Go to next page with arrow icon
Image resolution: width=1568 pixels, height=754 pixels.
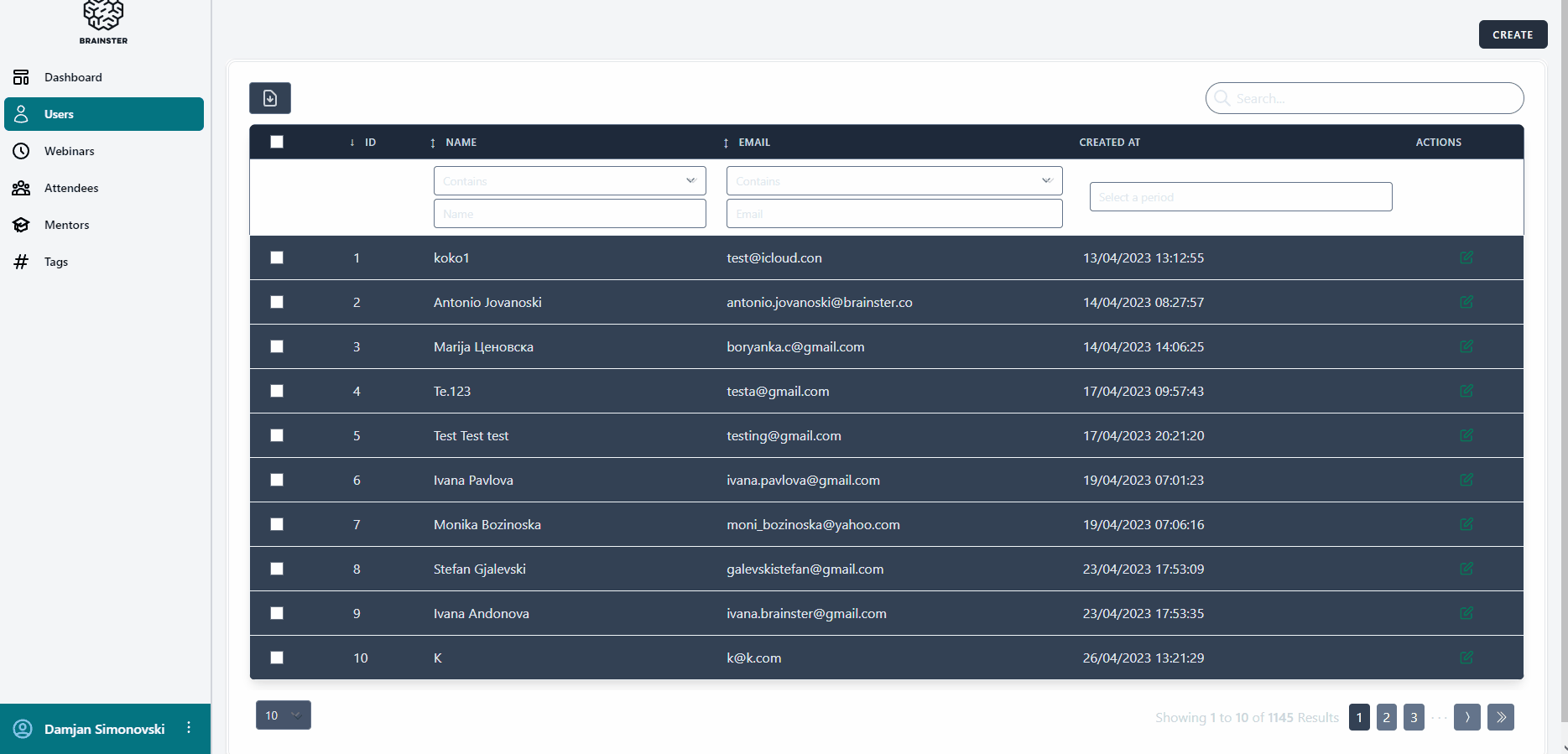(x=1466, y=717)
